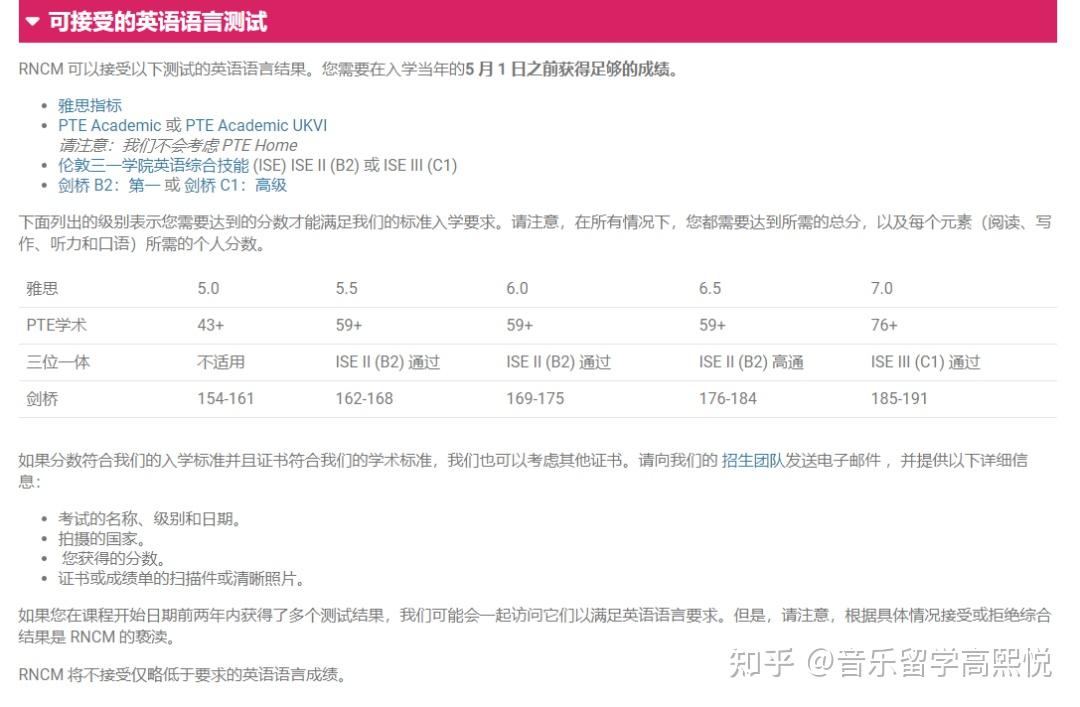Click the 剑桥 score 162-168 cell
The image size is (1080, 707).
click(x=364, y=399)
